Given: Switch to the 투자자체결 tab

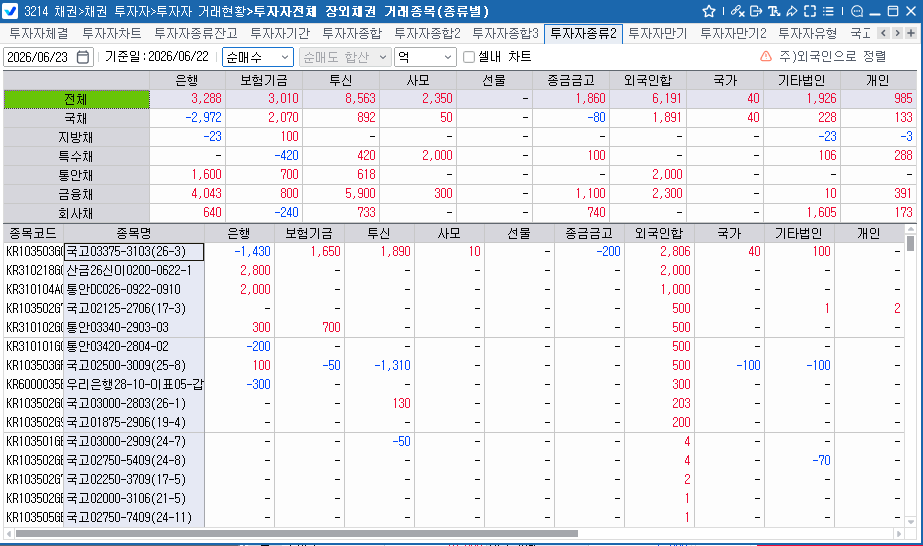Looking at the screenshot, I should pyautogui.click(x=39, y=34).
